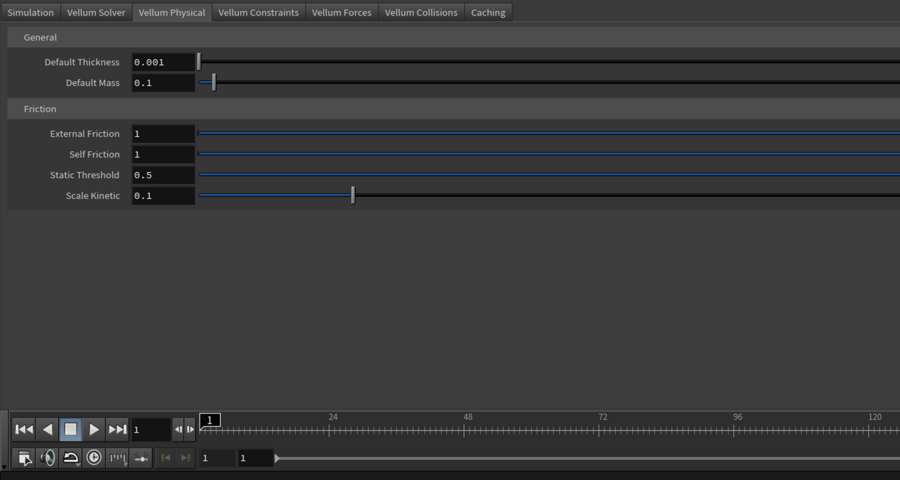Click the Scale Kinetic parameter label
The width and height of the screenshot is (900, 480).
(93, 196)
